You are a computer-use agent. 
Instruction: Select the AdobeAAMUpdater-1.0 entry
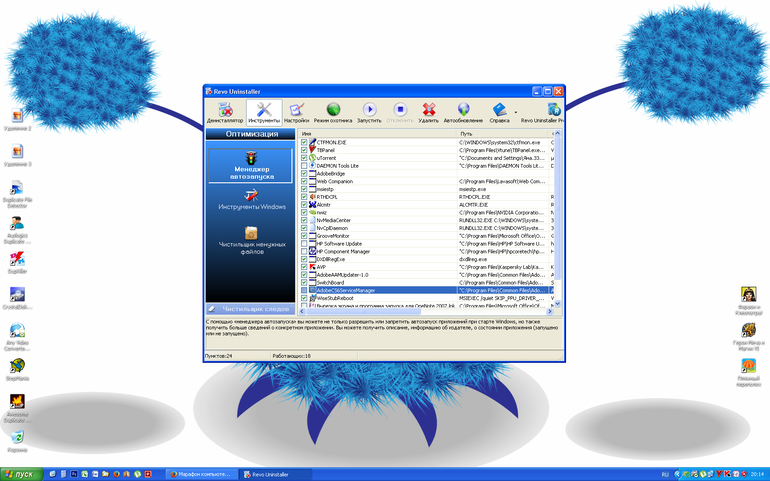426,275
